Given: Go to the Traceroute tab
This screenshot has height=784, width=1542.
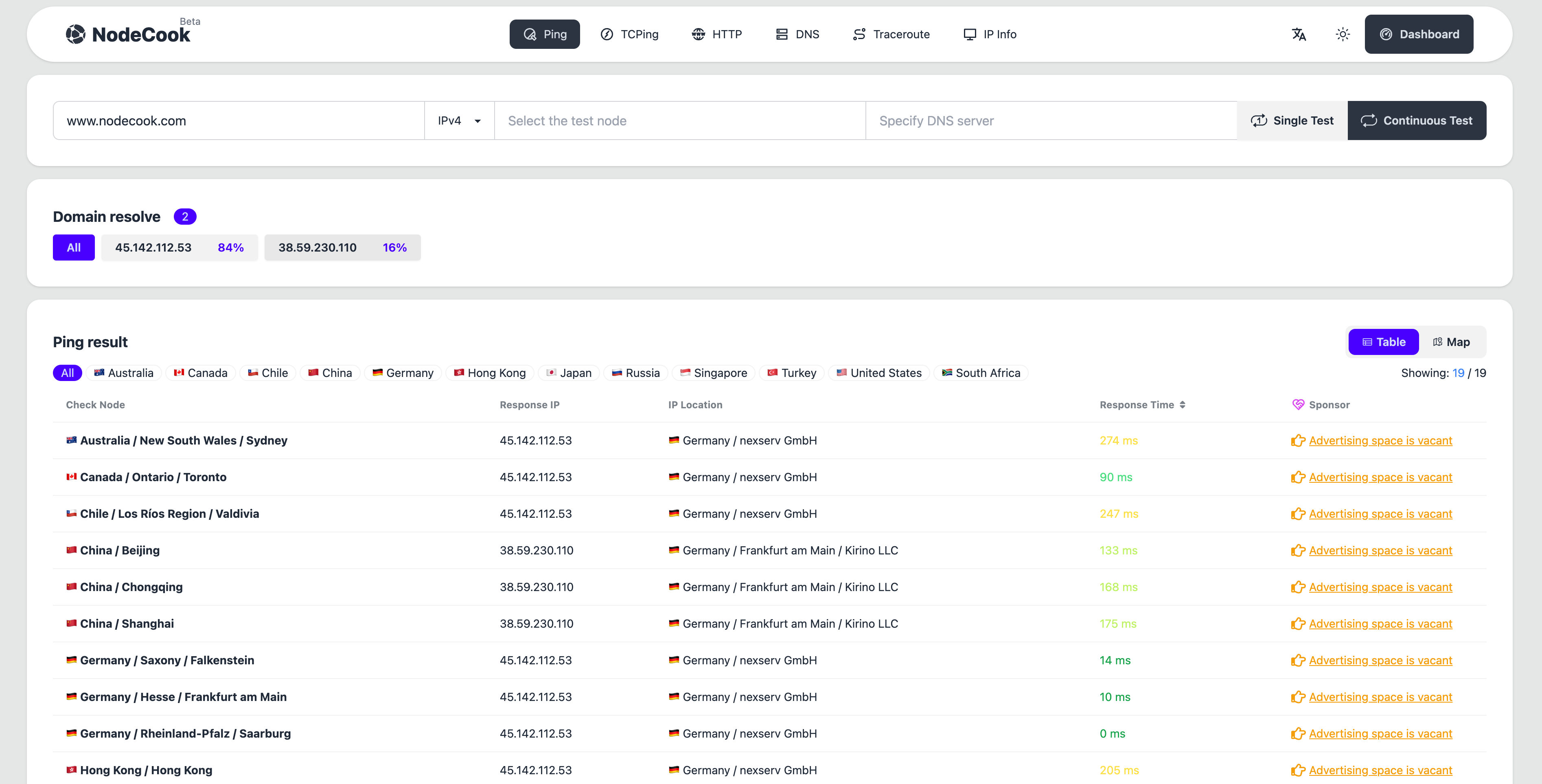Looking at the screenshot, I should coord(891,34).
